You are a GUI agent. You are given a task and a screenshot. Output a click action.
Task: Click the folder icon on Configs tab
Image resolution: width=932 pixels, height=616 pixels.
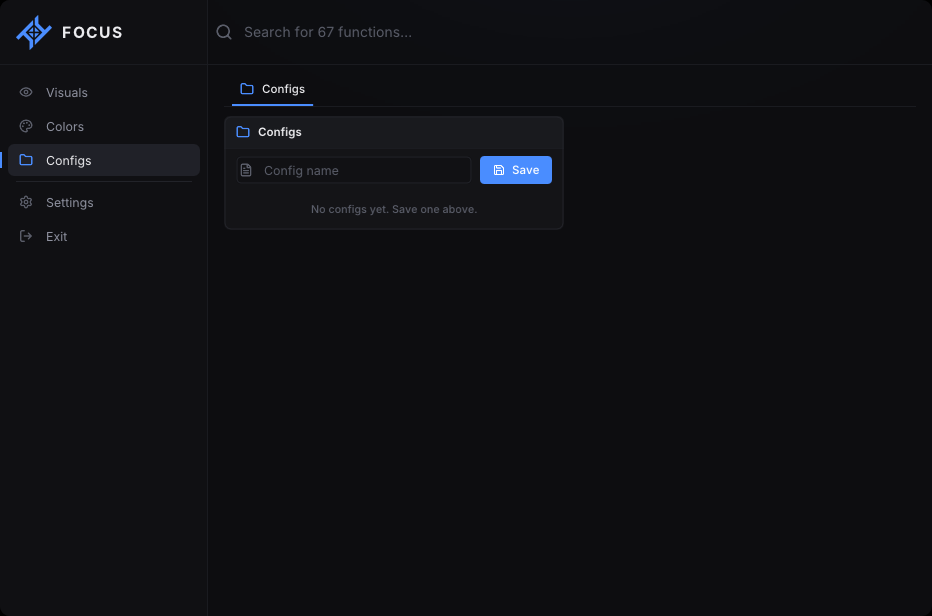[x=247, y=89]
